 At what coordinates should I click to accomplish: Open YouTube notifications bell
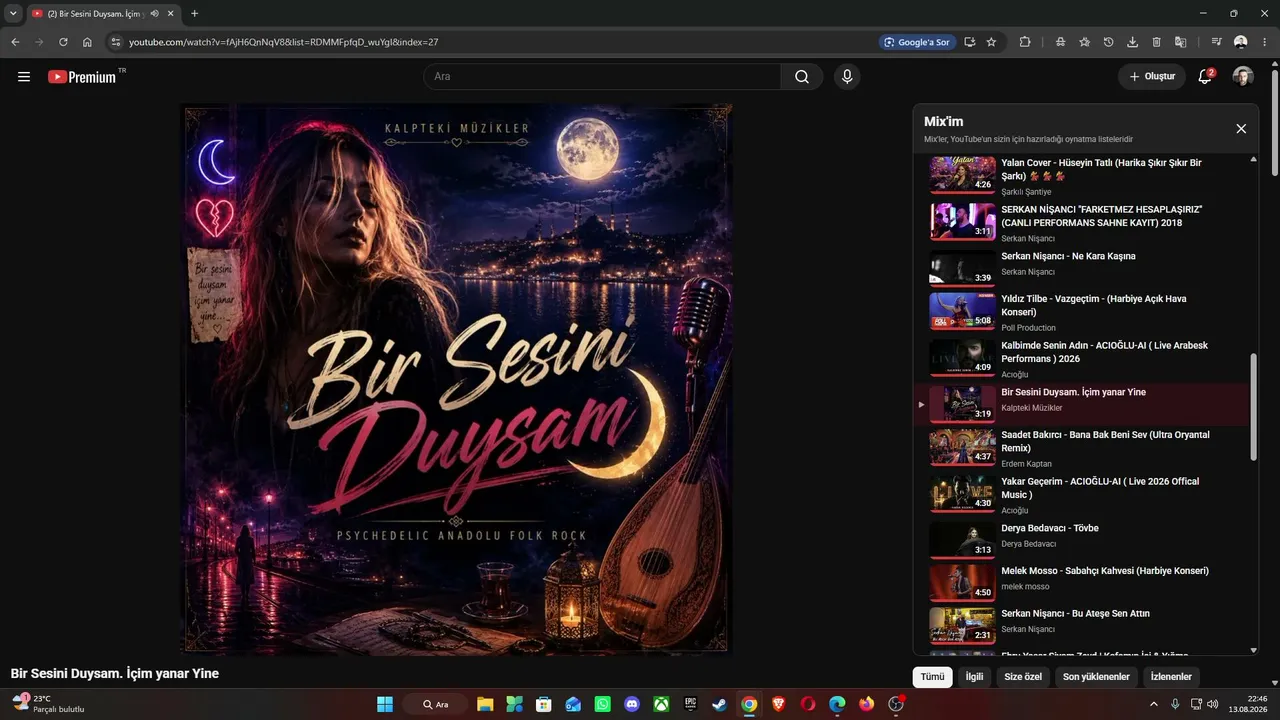(x=1205, y=77)
